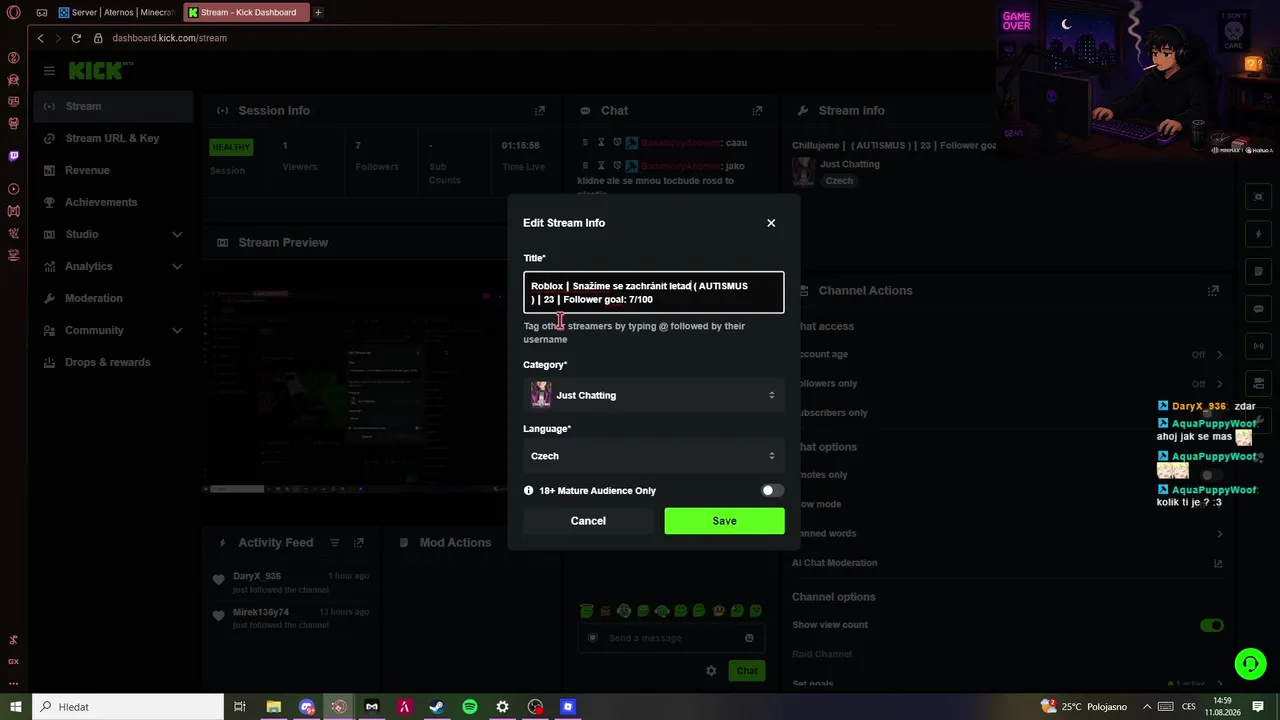Open the Session Info shortcut in the right rail
The height and width of the screenshot is (720, 1280).
[x=1259, y=196]
